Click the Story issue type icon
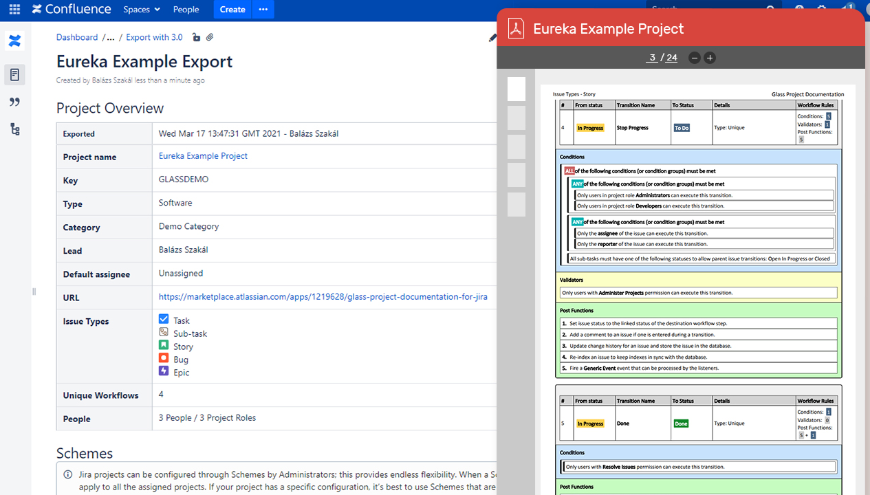Image resolution: width=870 pixels, height=495 pixels. [164, 345]
